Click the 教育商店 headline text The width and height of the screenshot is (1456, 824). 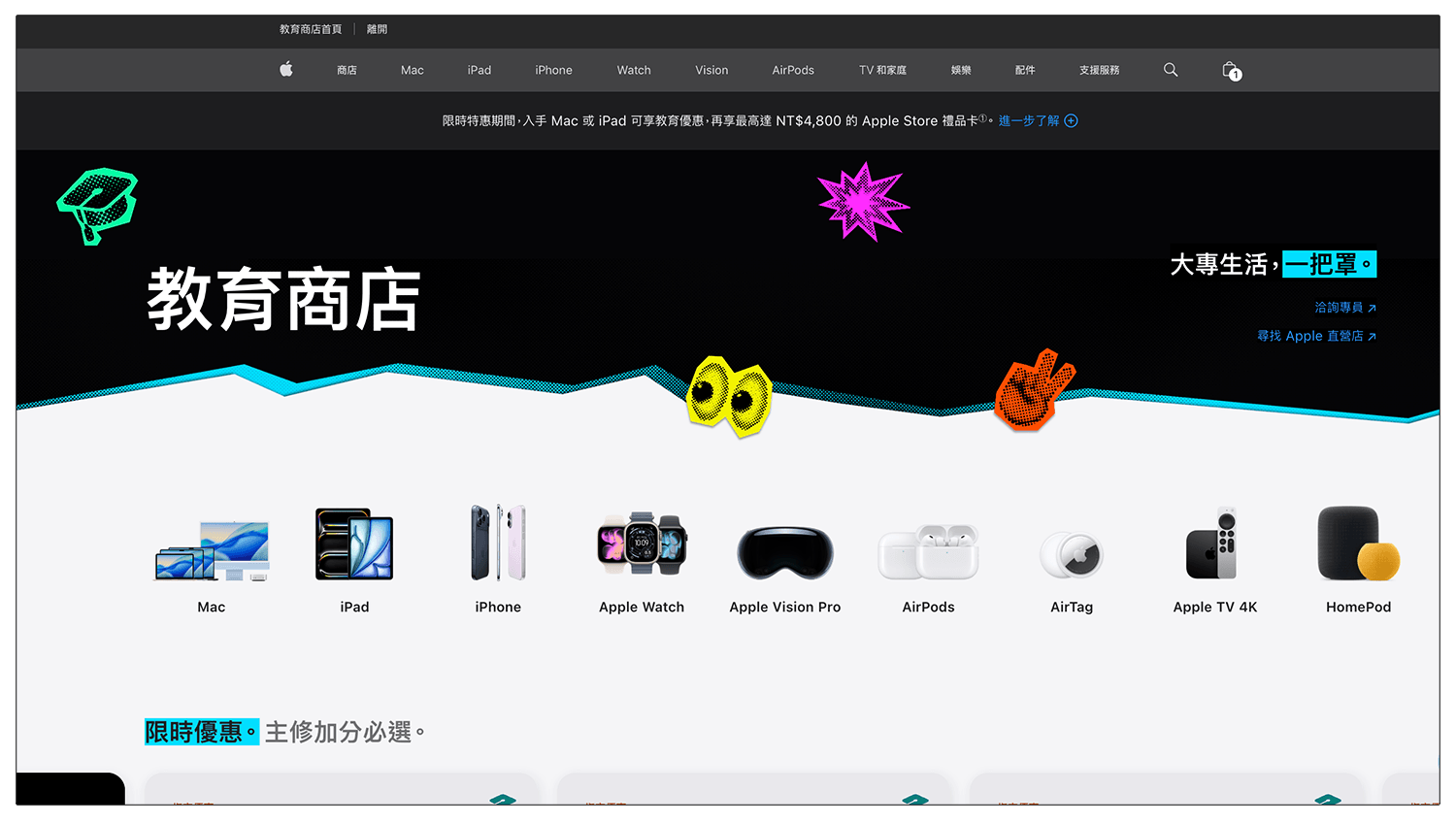click(x=283, y=299)
